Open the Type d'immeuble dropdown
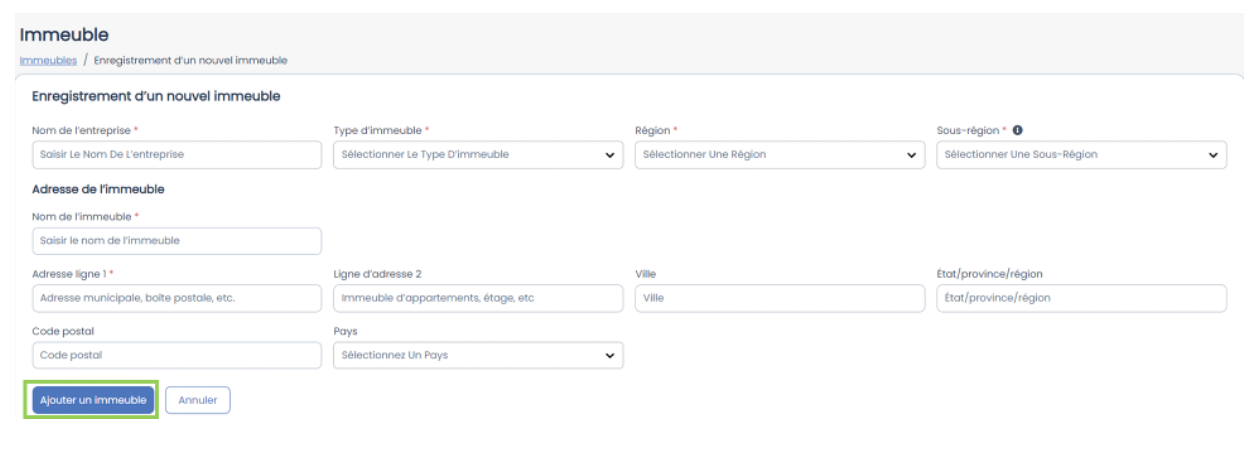Viewport: 1257px width, 460px height. [478, 155]
